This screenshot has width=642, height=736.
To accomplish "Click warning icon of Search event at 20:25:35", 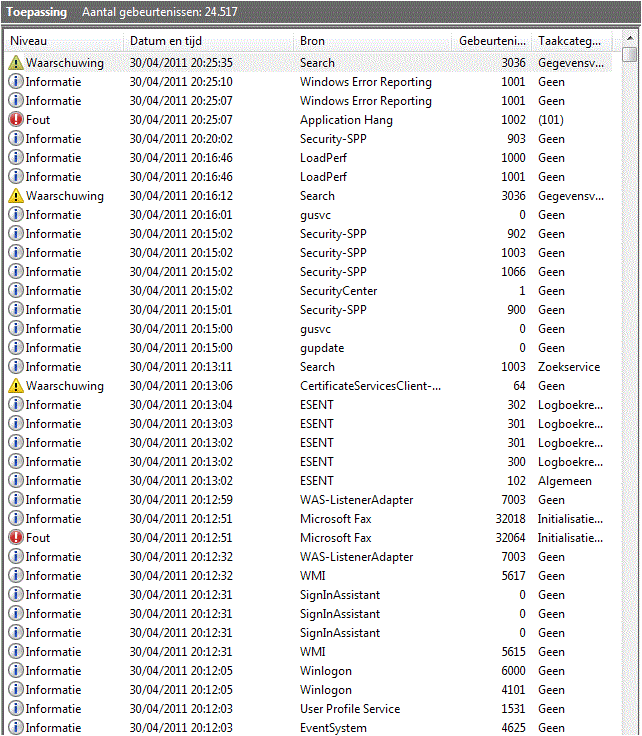I will click(15, 62).
